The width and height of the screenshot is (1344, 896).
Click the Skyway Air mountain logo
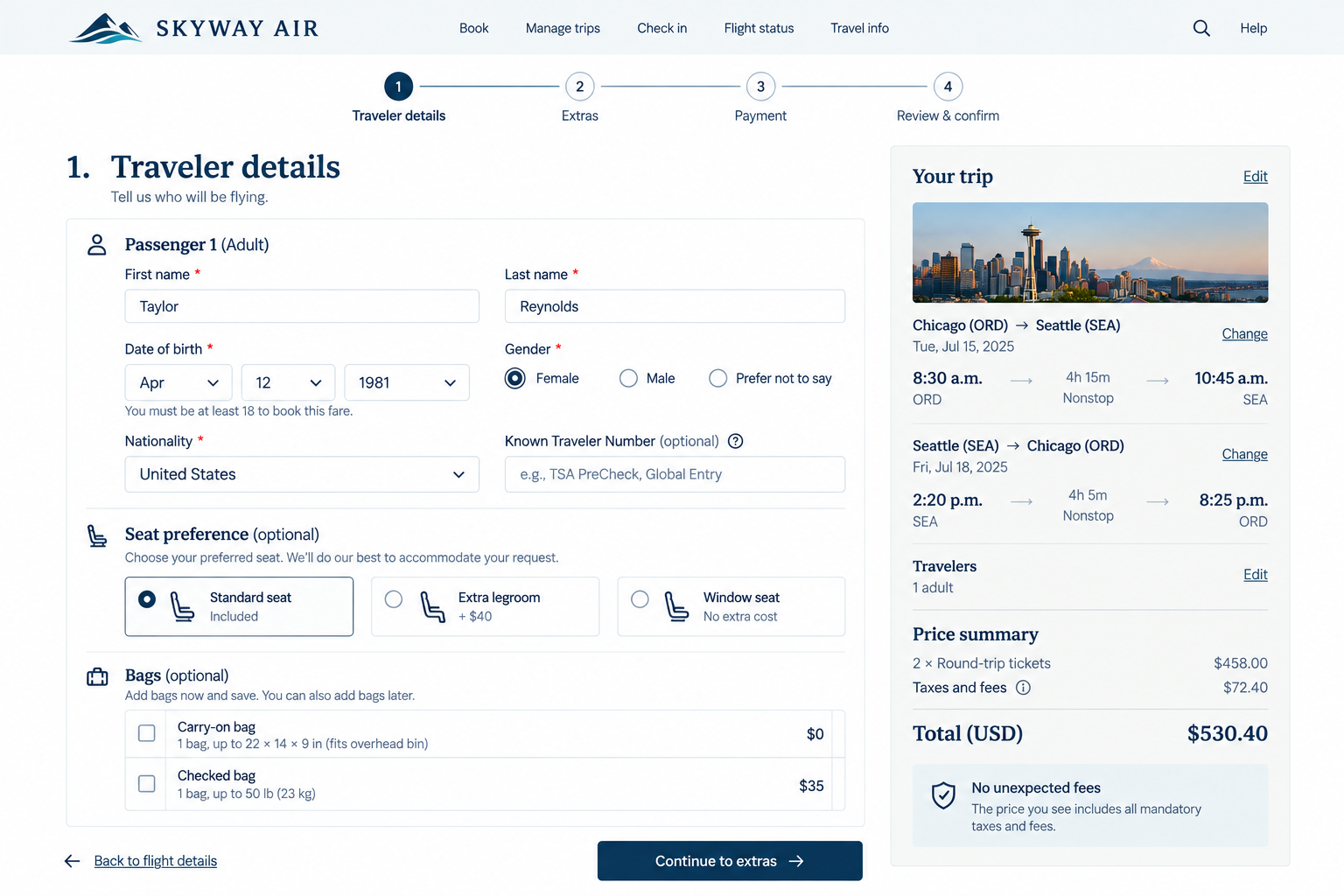coord(106,28)
